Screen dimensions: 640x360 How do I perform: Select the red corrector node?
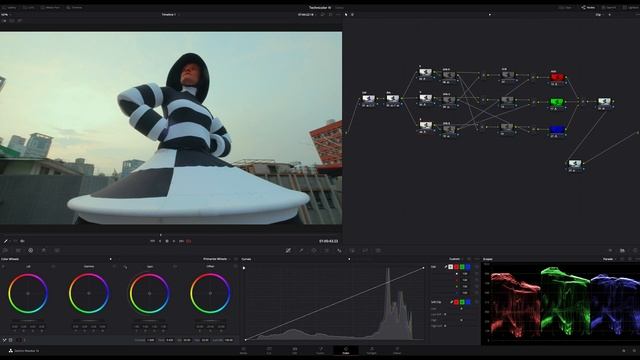point(557,77)
